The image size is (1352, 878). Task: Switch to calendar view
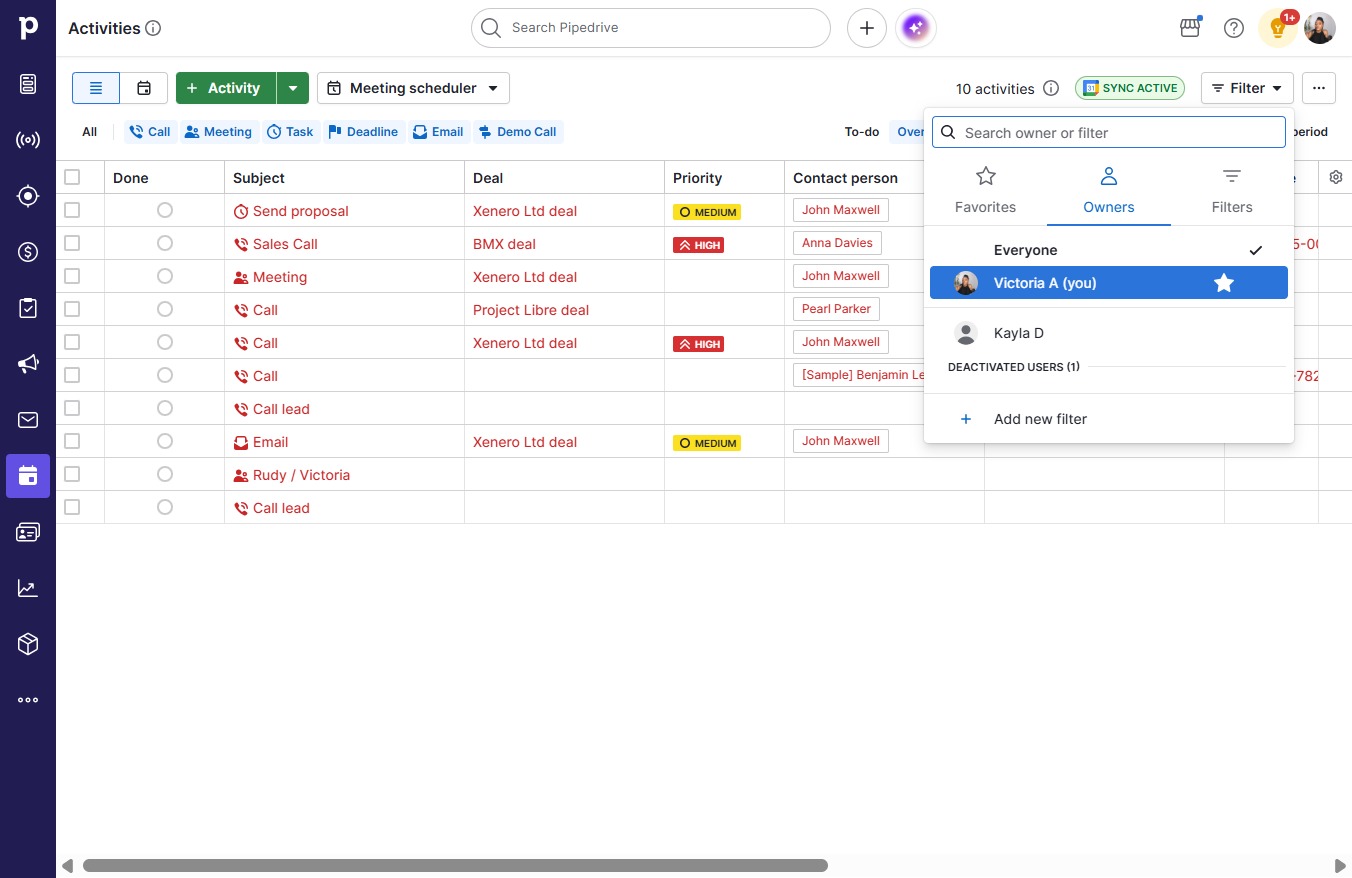(x=144, y=88)
